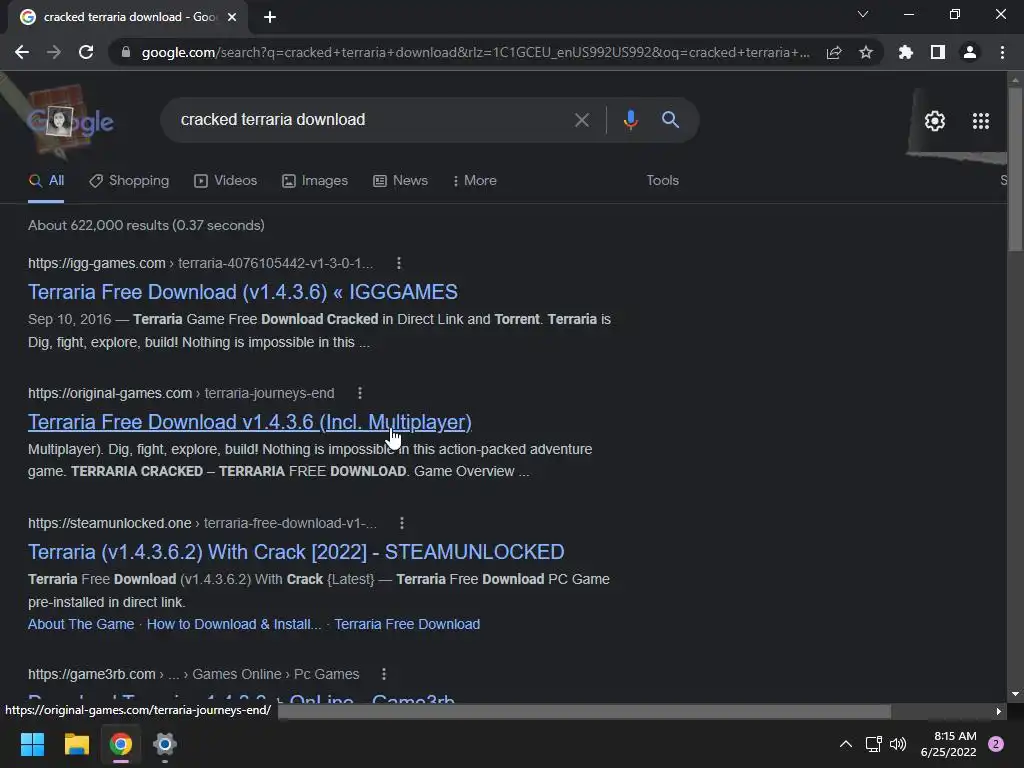Open the Extensions puzzle icon
This screenshot has height=768, width=1024.
[905, 52]
